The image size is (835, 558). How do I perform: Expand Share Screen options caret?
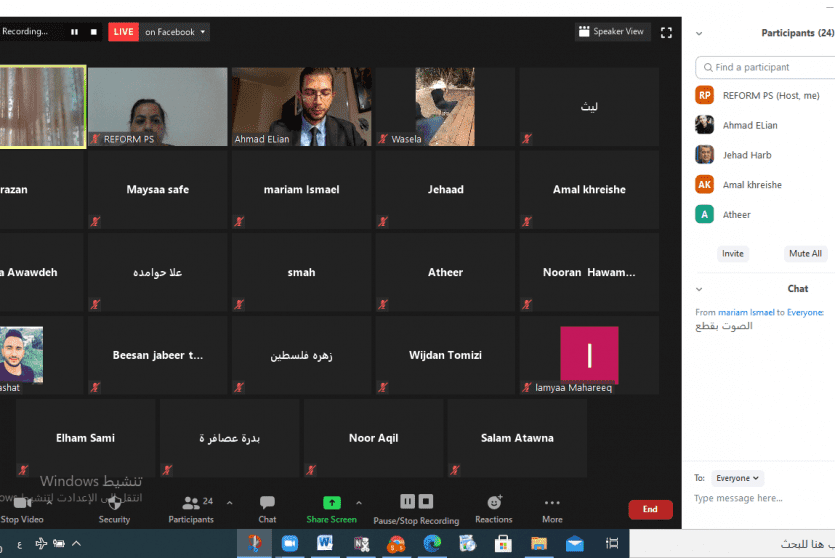click(359, 503)
